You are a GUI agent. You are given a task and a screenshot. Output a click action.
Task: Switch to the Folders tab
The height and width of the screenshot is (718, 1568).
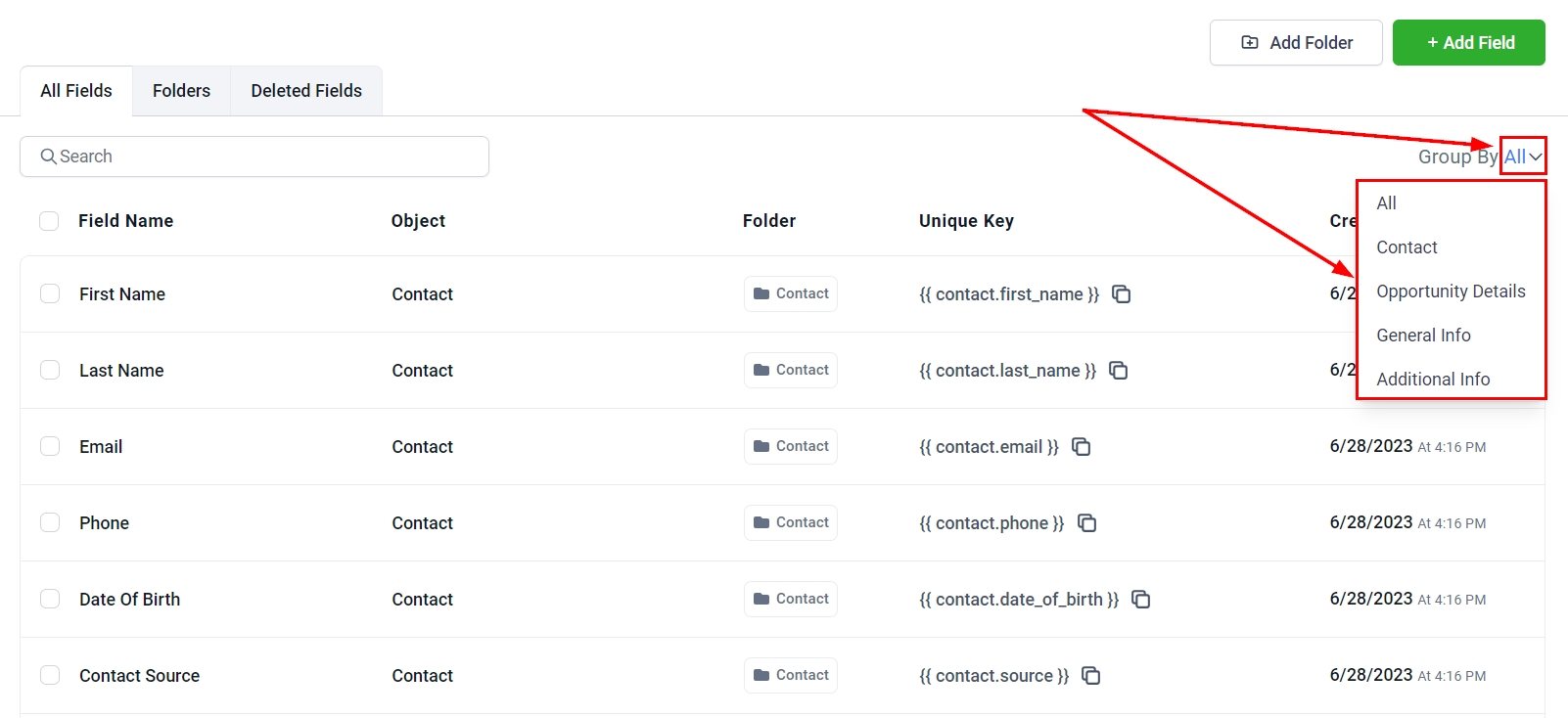pos(181,91)
